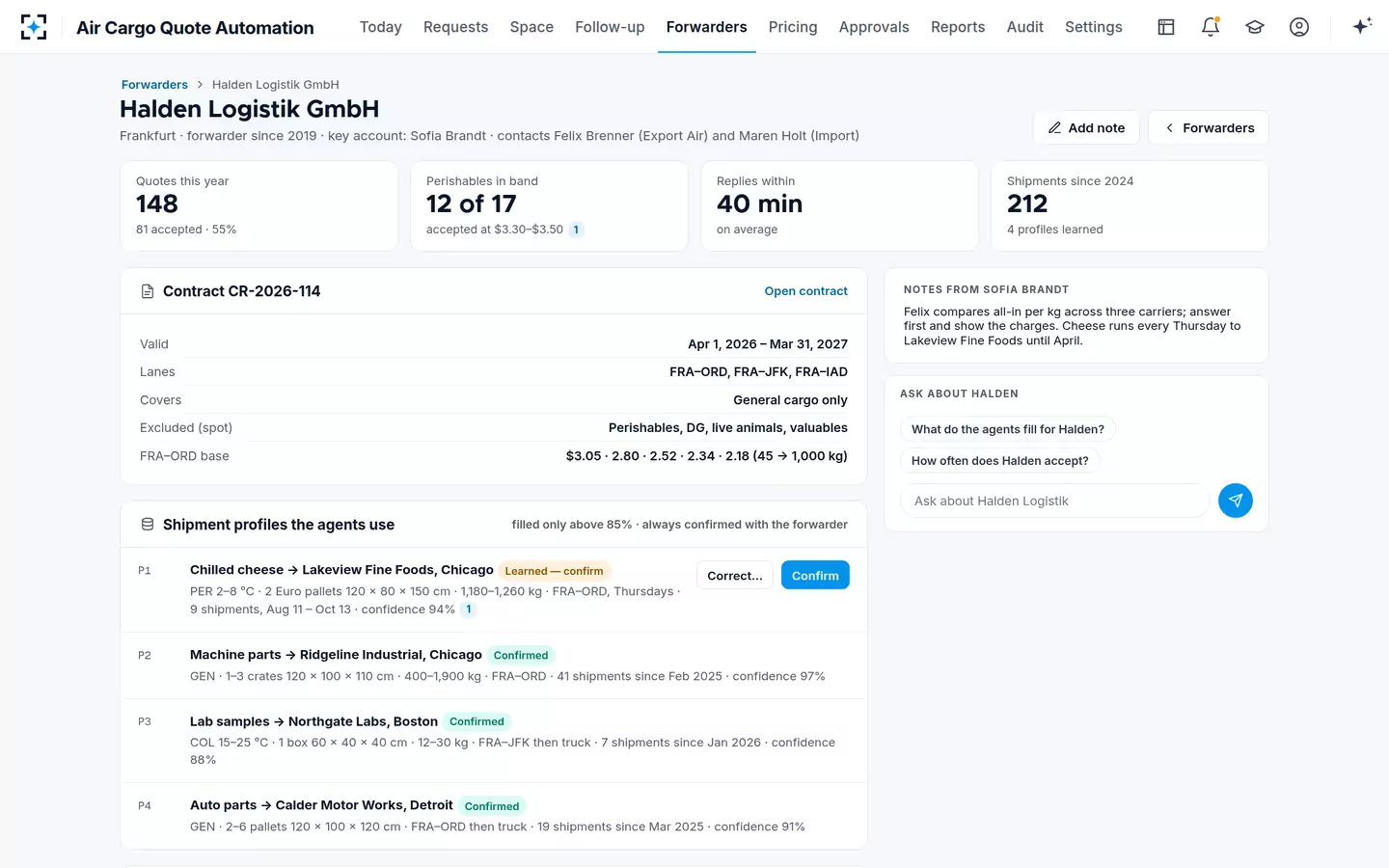The image size is (1389, 868).
Task: Go to the Settings tab
Action: [x=1094, y=27]
